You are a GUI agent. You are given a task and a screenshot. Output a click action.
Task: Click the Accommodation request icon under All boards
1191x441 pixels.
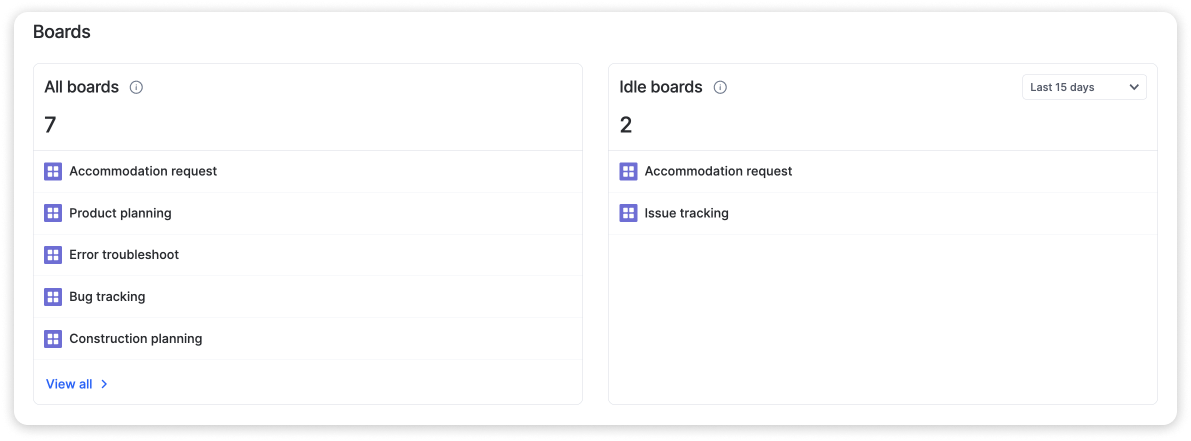53,172
